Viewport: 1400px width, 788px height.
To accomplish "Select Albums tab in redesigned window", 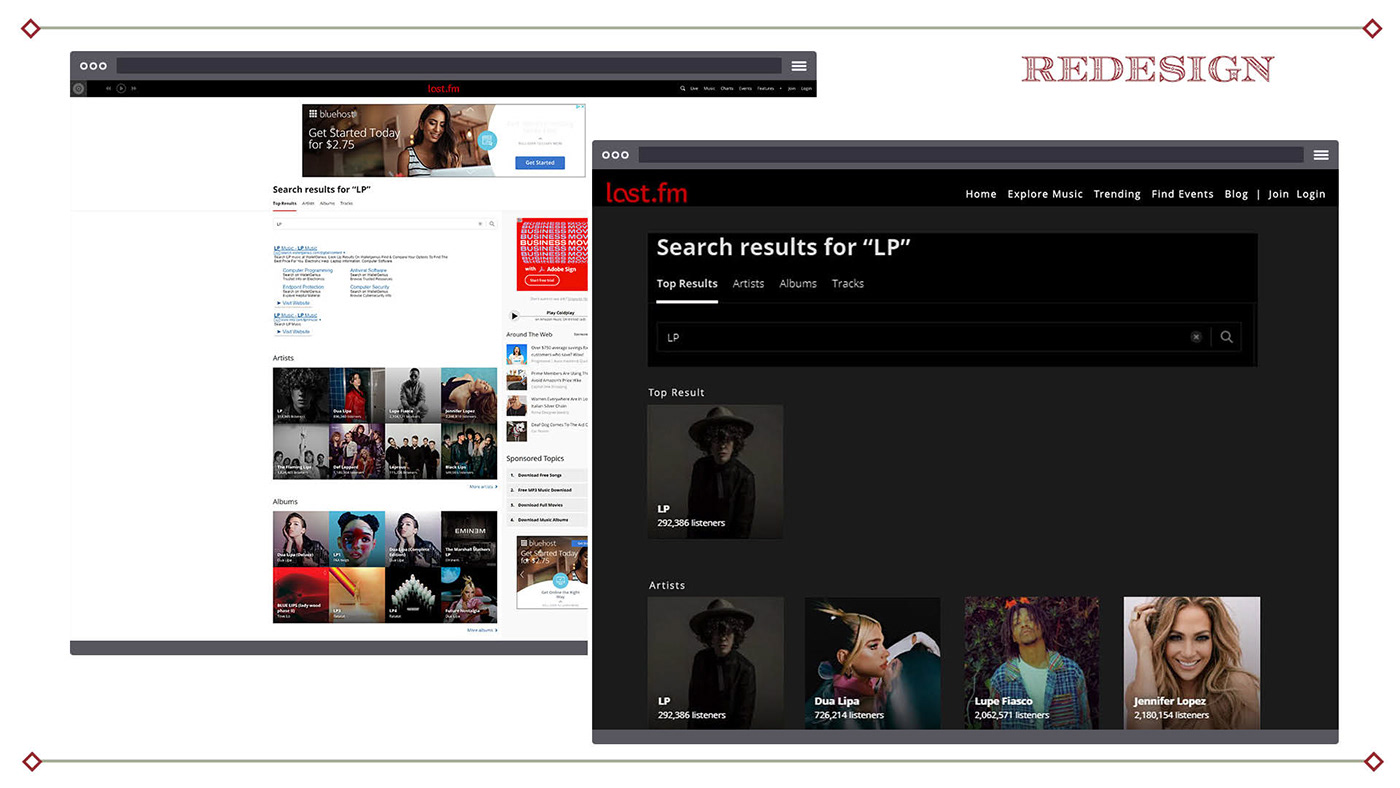I will click(x=798, y=284).
